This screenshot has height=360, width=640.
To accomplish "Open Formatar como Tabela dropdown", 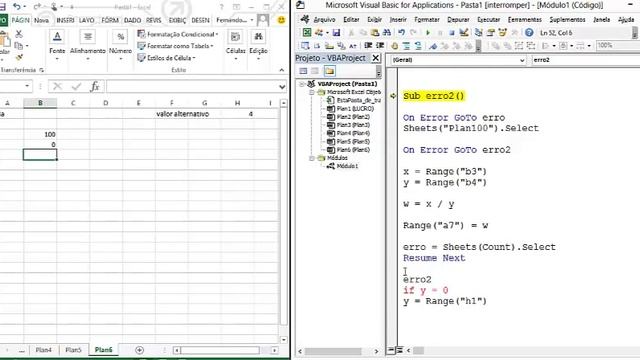I will point(176,46).
